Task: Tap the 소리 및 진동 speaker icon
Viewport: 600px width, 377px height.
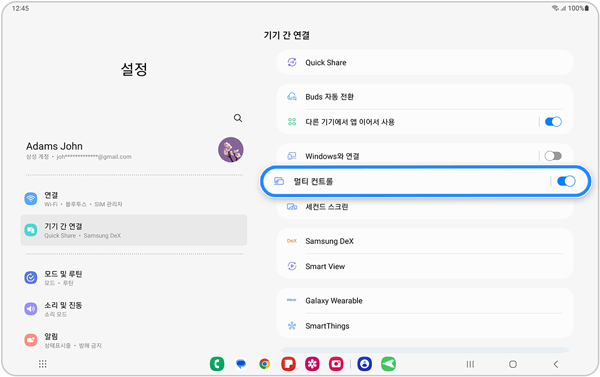Action: 31,308
